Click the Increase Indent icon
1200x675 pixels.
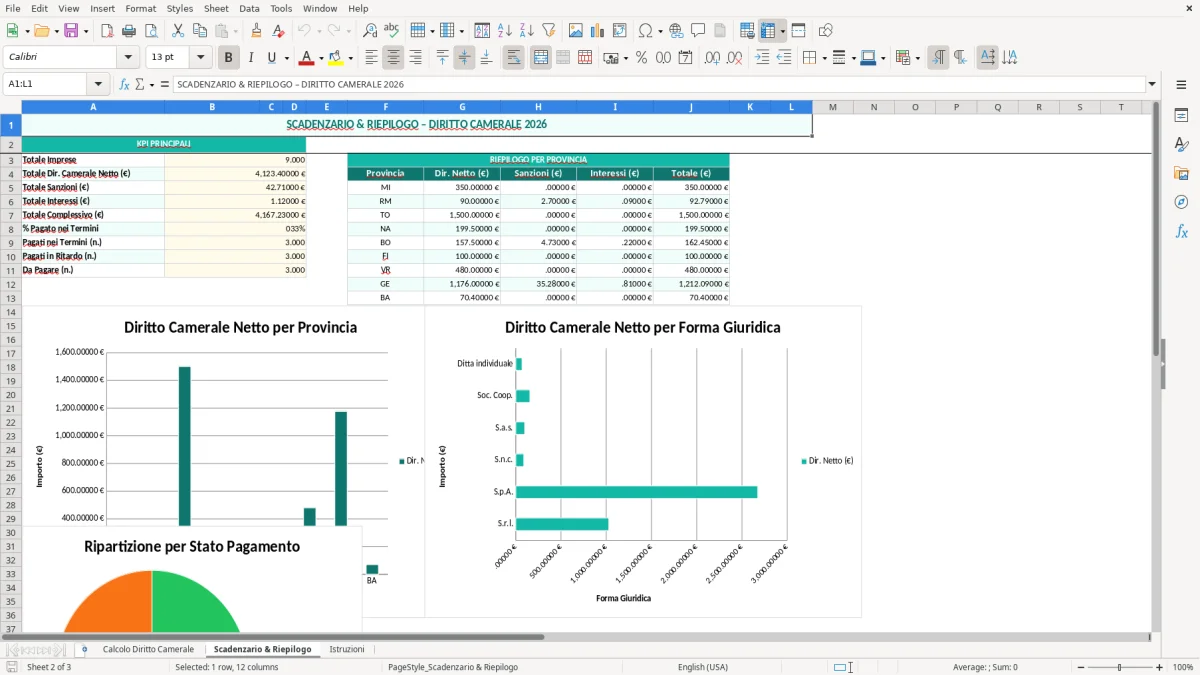tap(762, 58)
